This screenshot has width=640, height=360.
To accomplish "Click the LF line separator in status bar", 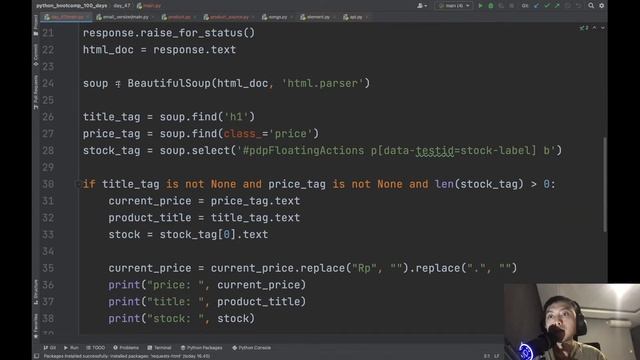I will [497, 356].
